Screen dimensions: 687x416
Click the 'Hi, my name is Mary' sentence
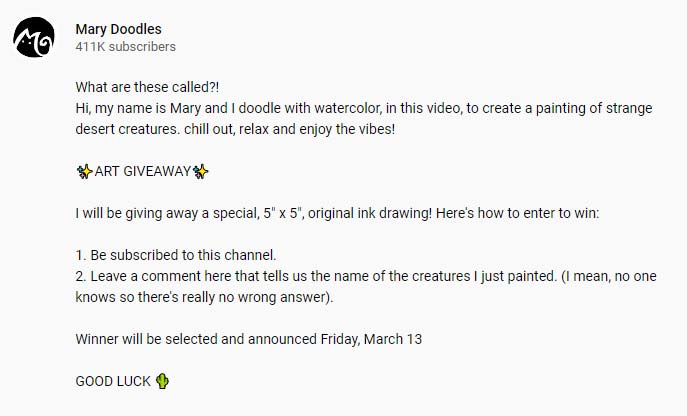(x=364, y=108)
